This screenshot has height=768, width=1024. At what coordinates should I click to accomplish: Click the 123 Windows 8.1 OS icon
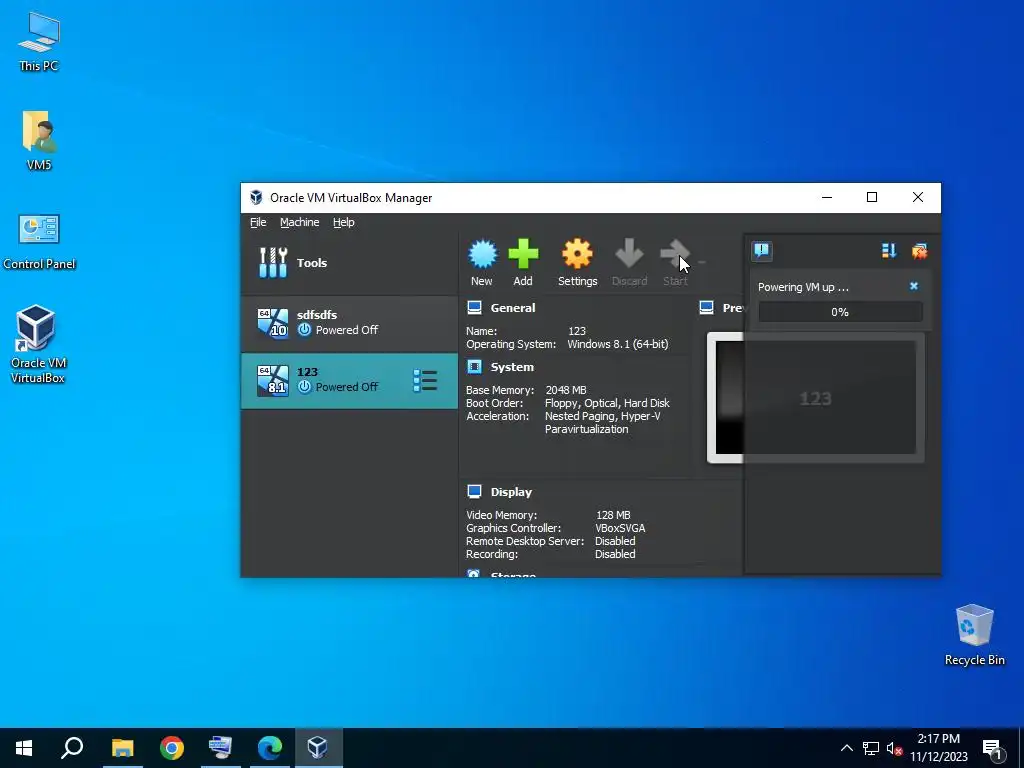[x=272, y=380]
